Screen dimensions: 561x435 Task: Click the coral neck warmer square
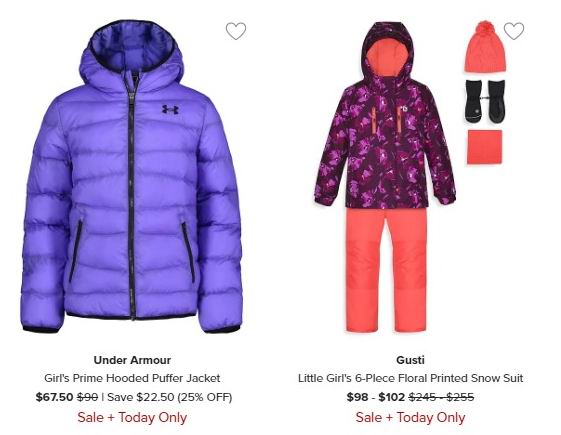[485, 147]
